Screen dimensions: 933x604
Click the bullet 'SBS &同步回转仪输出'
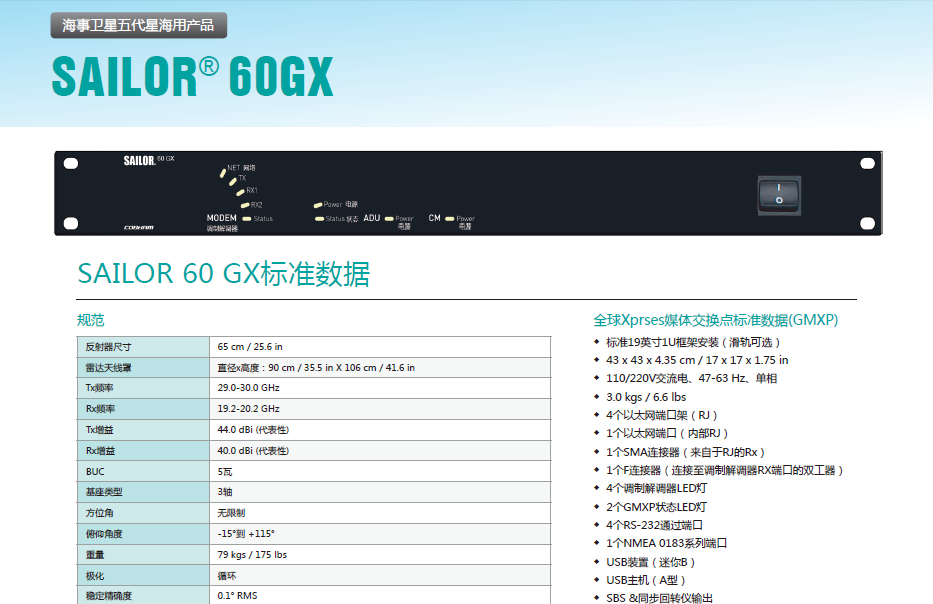click(x=659, y=597)
